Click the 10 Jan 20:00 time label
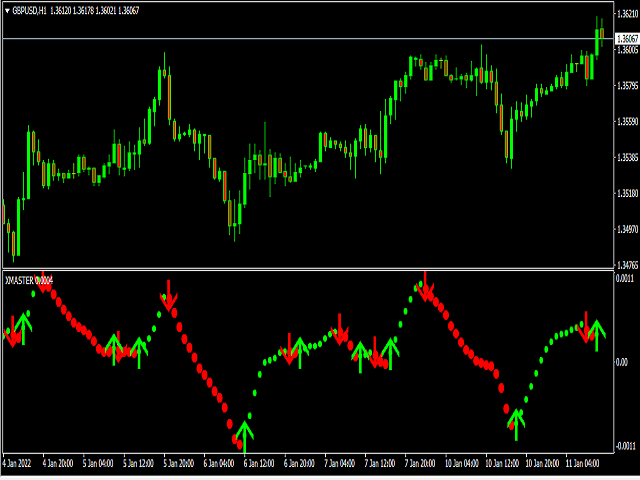This screenshot has width=640, height=480. [542, 463]
